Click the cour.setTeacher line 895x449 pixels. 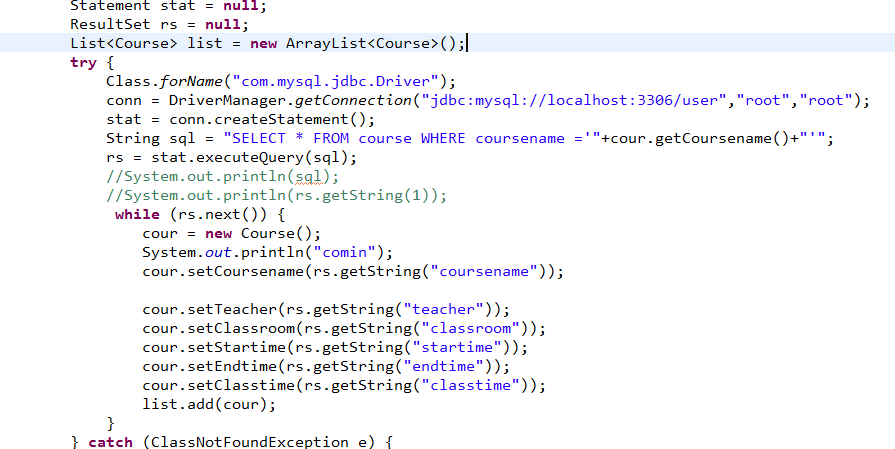coord(326,310)
